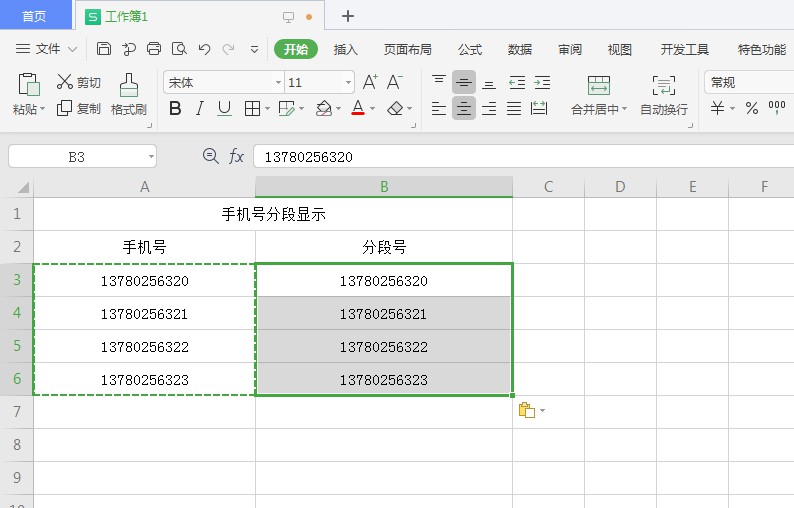
Task: Align text right
Action: [489, 108]
